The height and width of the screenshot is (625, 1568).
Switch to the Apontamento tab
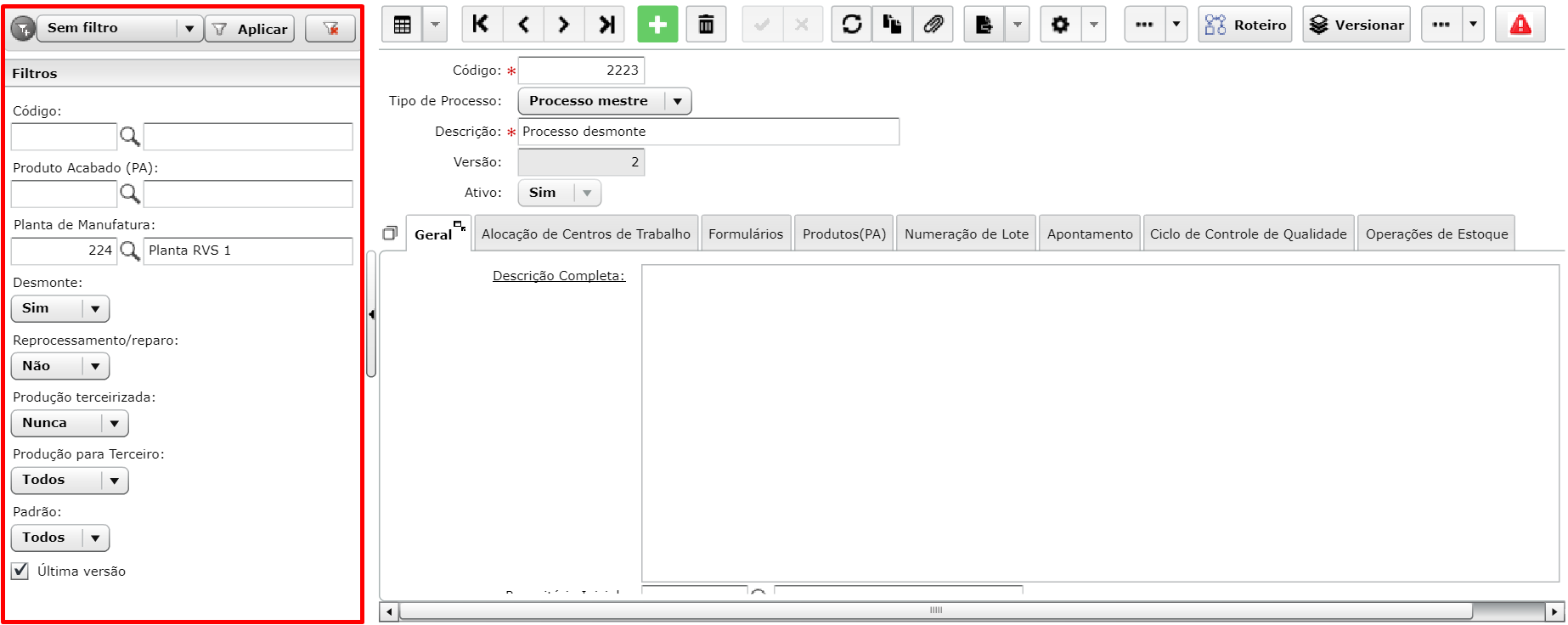(1090, 234)
